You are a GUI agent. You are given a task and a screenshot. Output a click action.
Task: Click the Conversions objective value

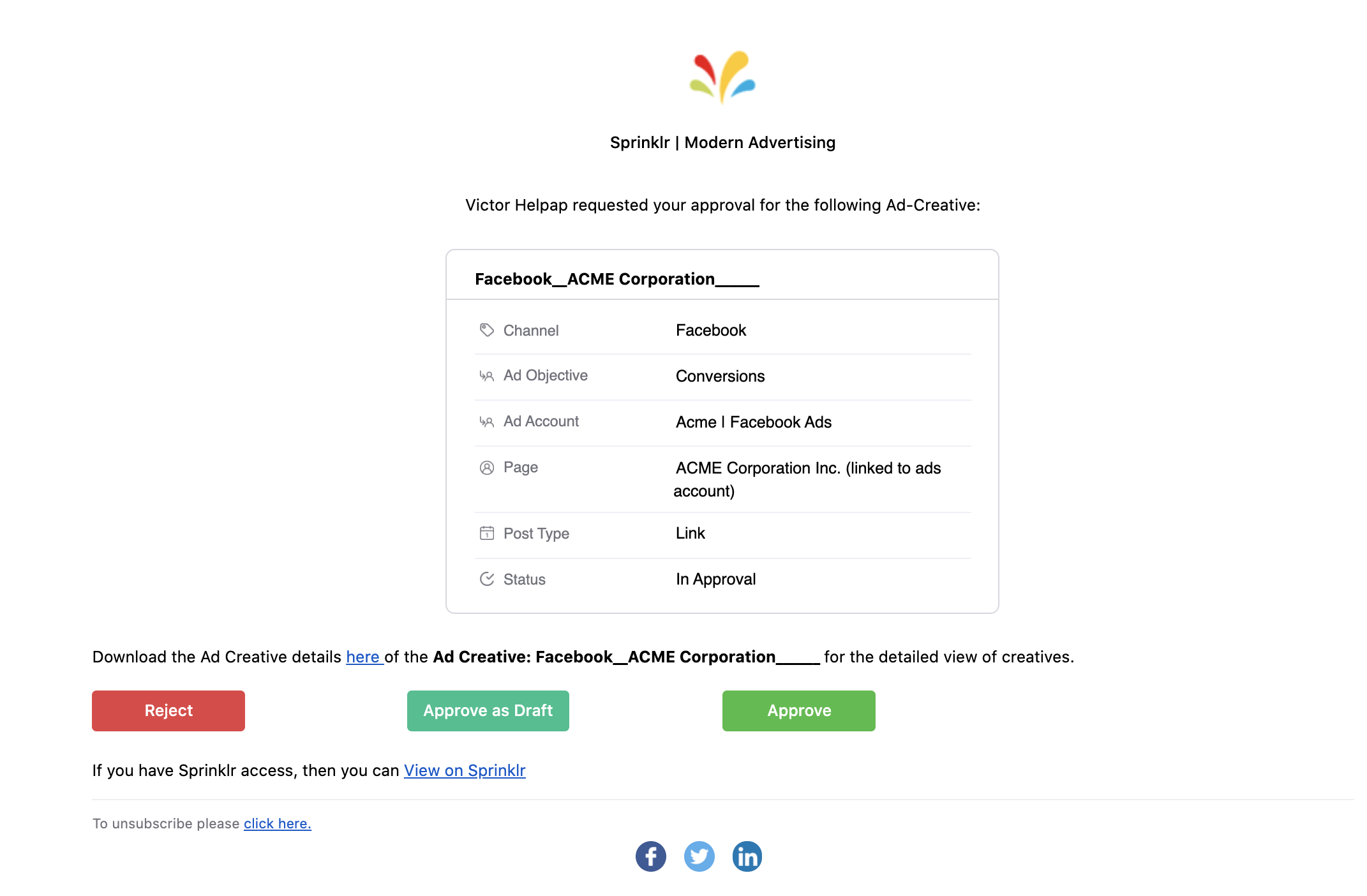click(x=721, y=376)
